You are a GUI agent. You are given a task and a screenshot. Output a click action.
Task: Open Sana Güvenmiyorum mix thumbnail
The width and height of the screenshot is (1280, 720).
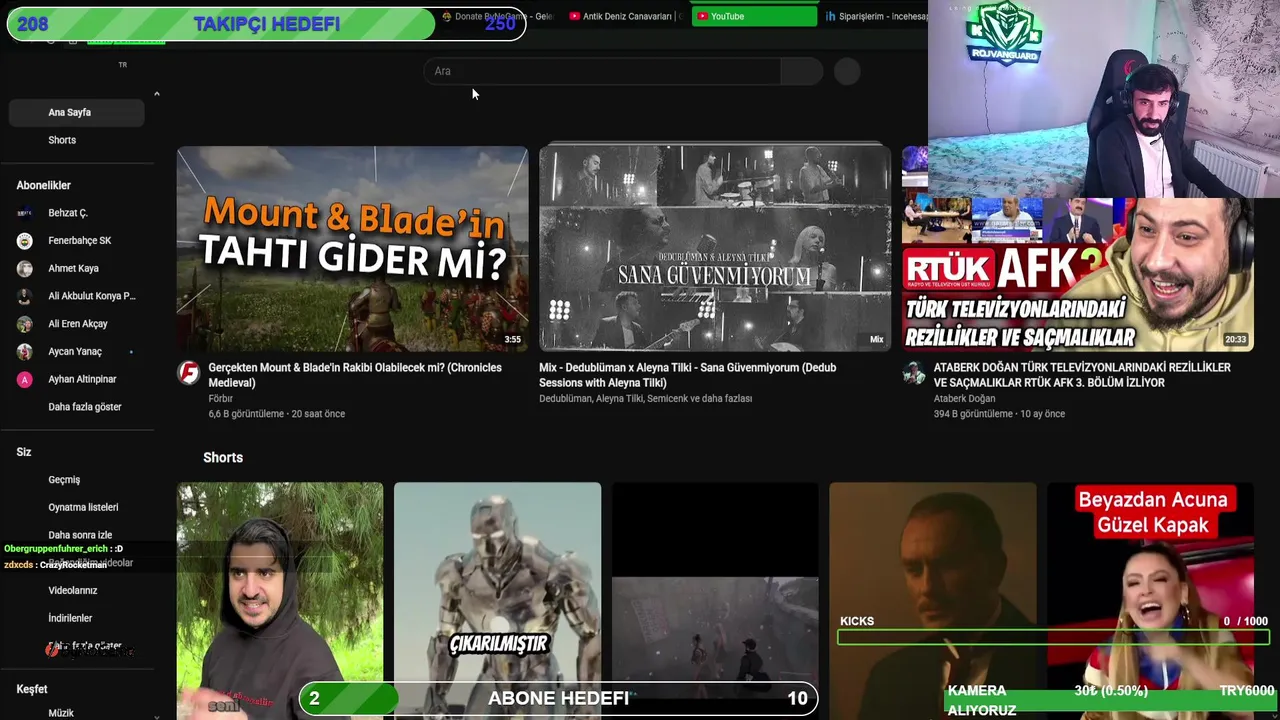click(x=715, y=249)
